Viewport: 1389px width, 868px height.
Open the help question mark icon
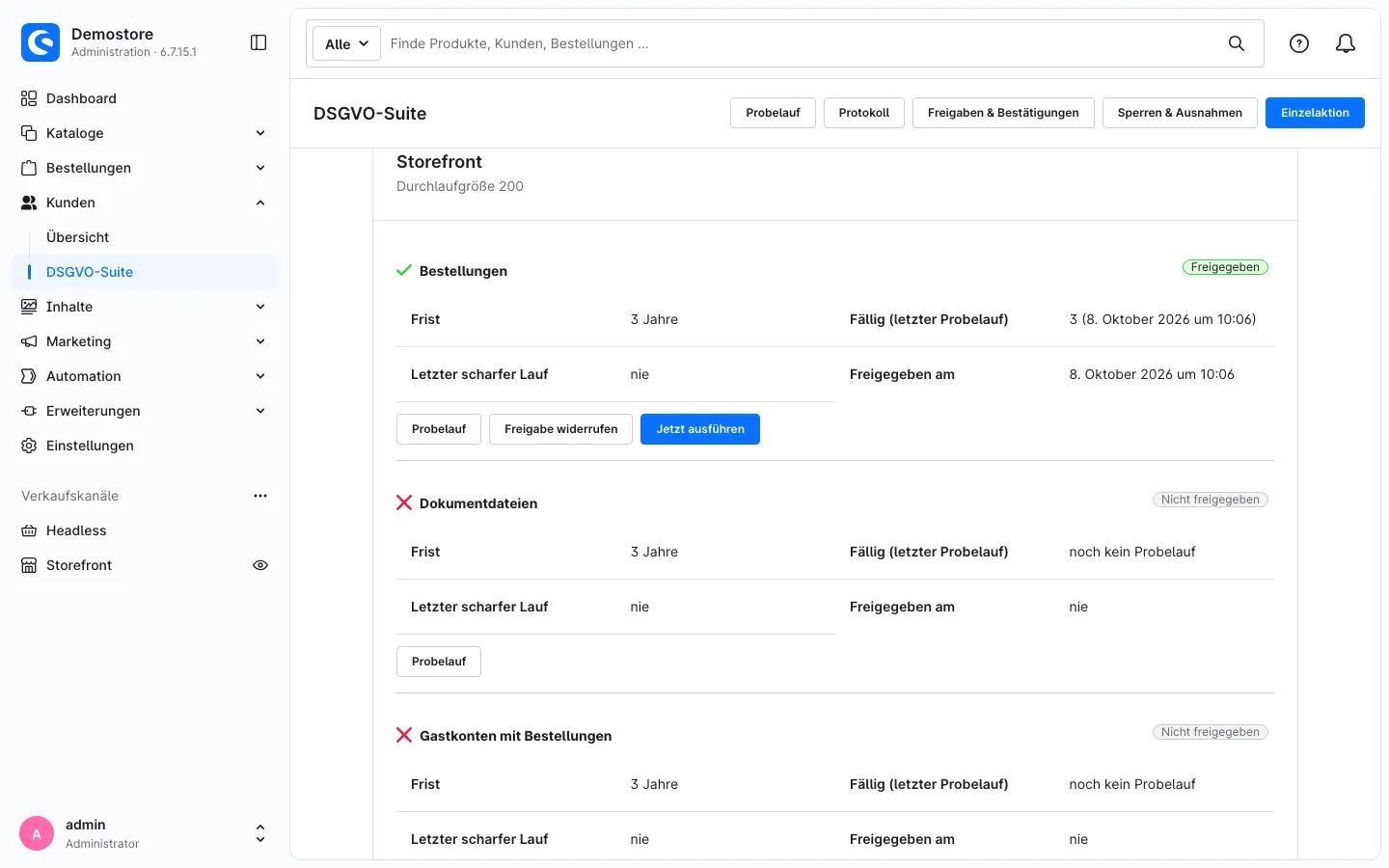tap(1299, 43)
